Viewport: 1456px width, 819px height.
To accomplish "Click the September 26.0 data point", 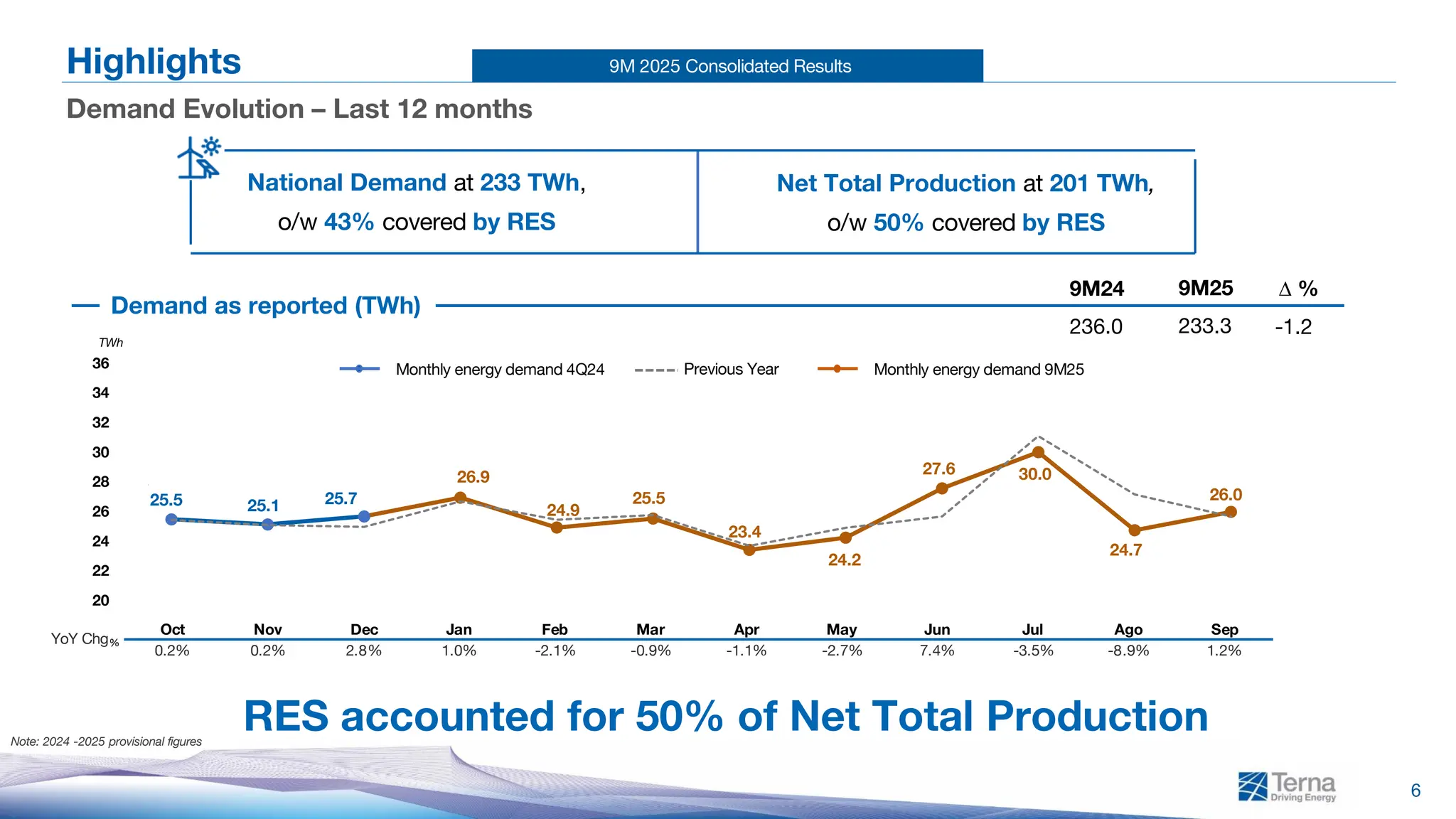I will coord(1231,512).
